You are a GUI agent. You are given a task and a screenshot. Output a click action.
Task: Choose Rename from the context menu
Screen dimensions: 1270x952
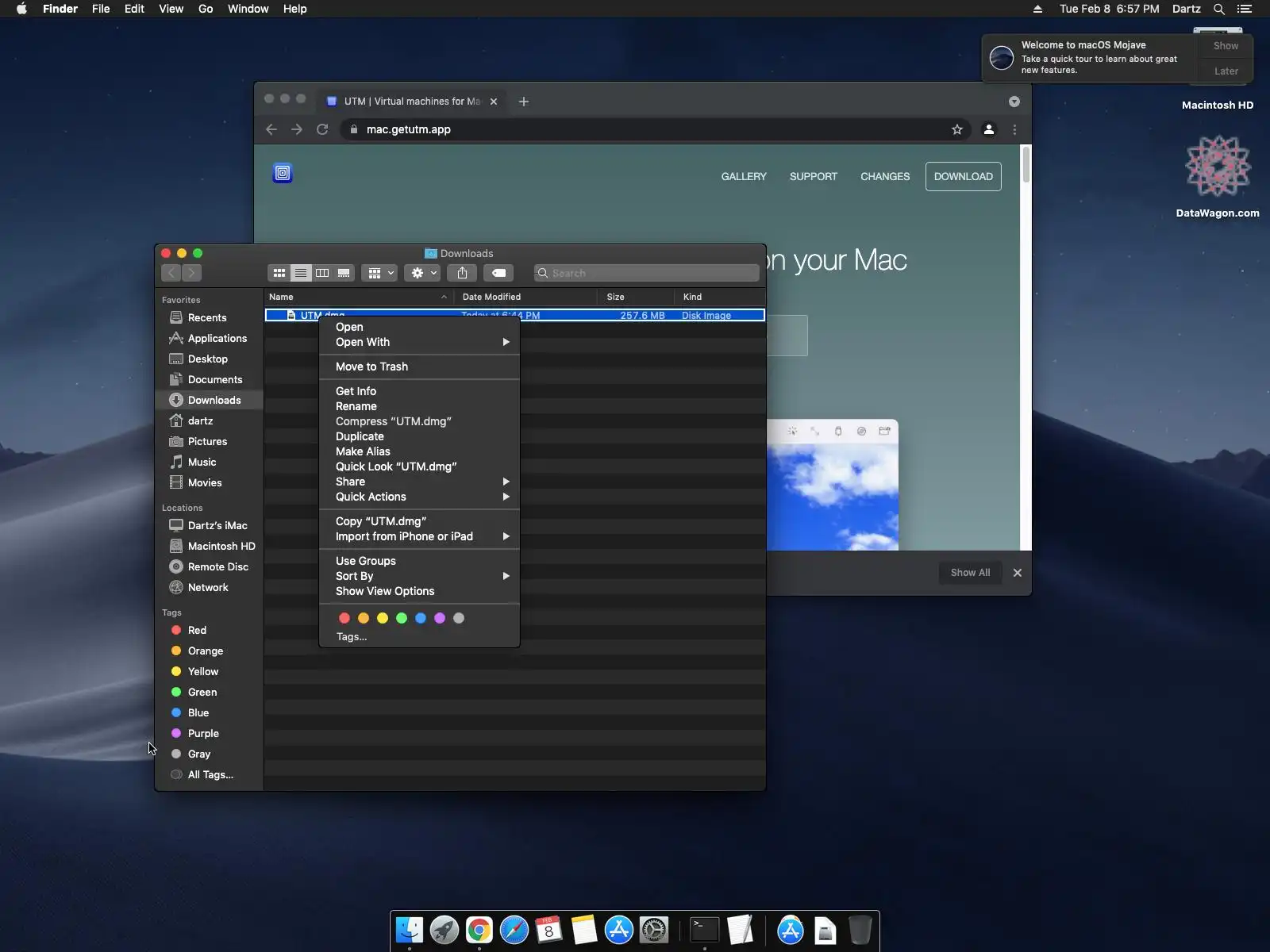click(419, 406)
